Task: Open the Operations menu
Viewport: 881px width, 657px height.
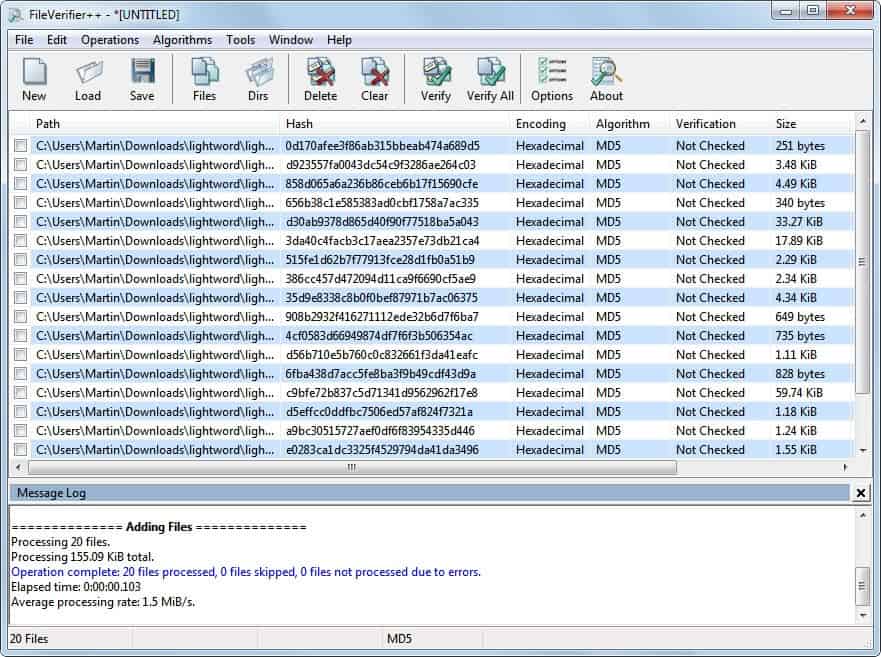Action: (x=109, y=40)
